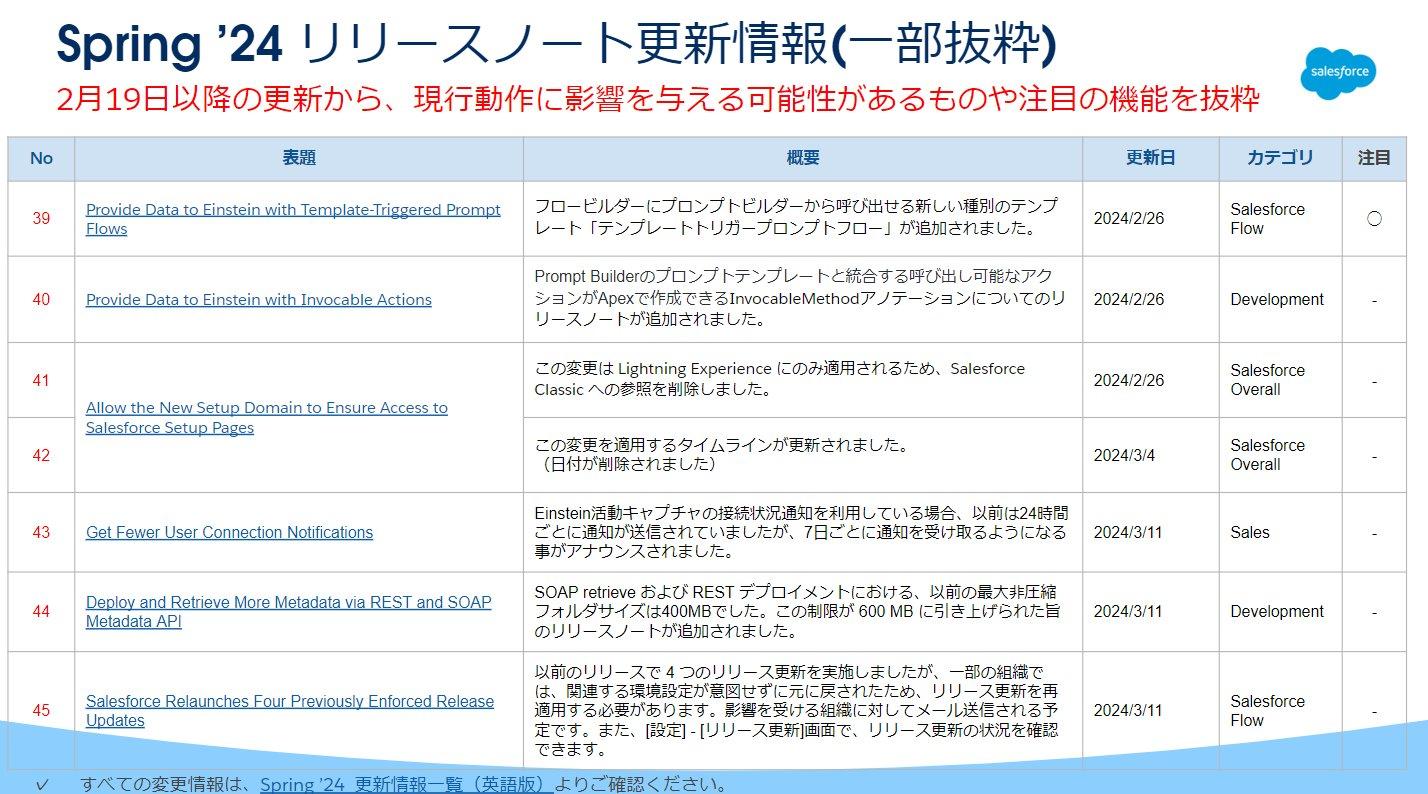The image size is (1428, 794).
Task: Click the summary starting 'SOAP retrieve および REST'
Action: click(x=798, y=611)
